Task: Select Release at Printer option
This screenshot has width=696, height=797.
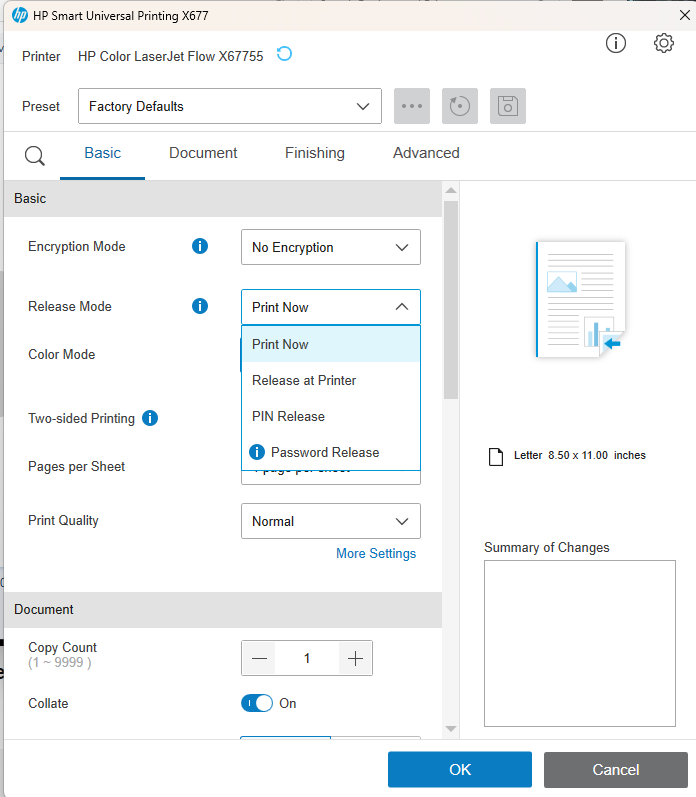Action: pos(331,380)
